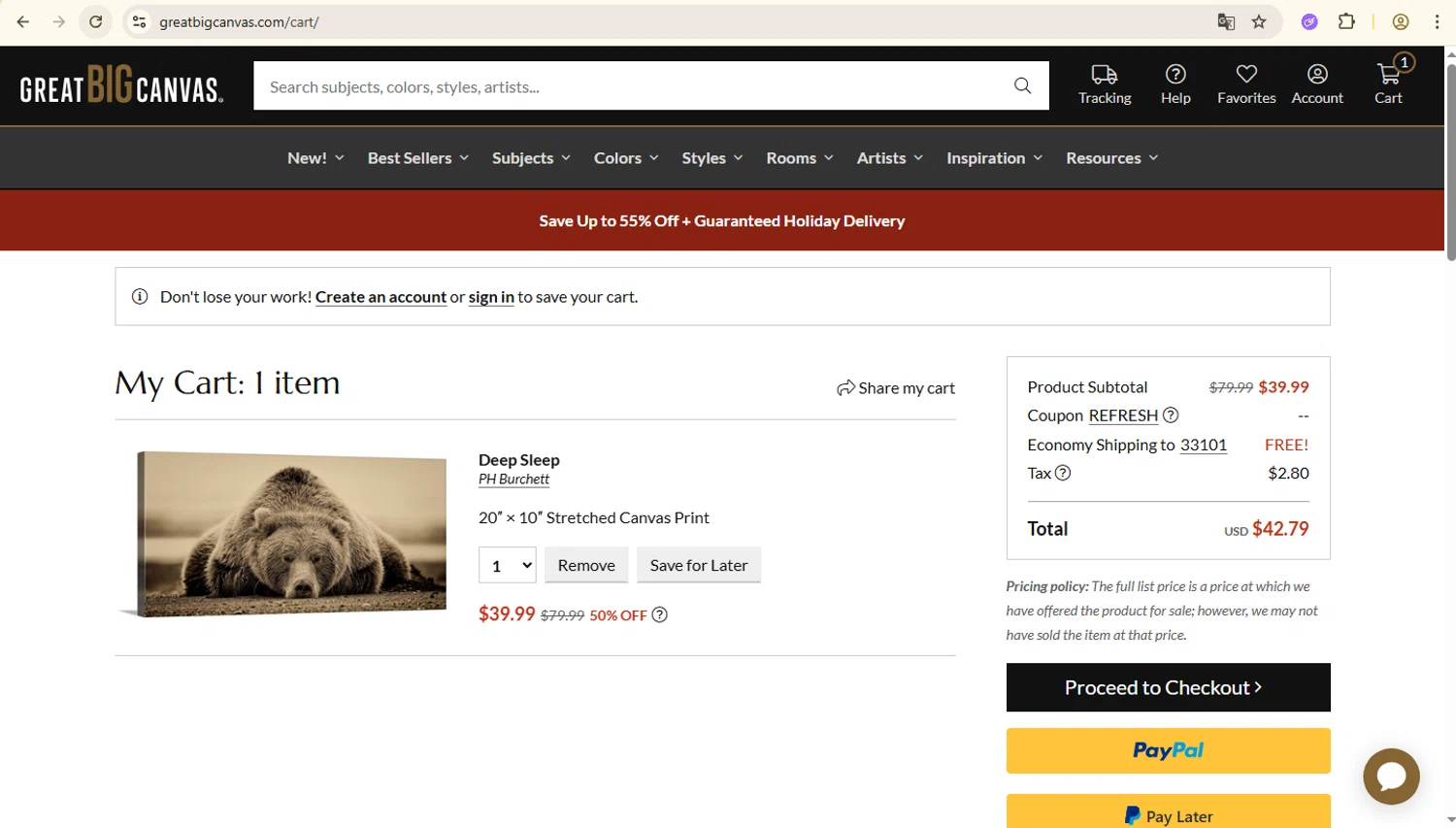
Task: Open the Best Sellers menu
Action: [x=417, y=158]
